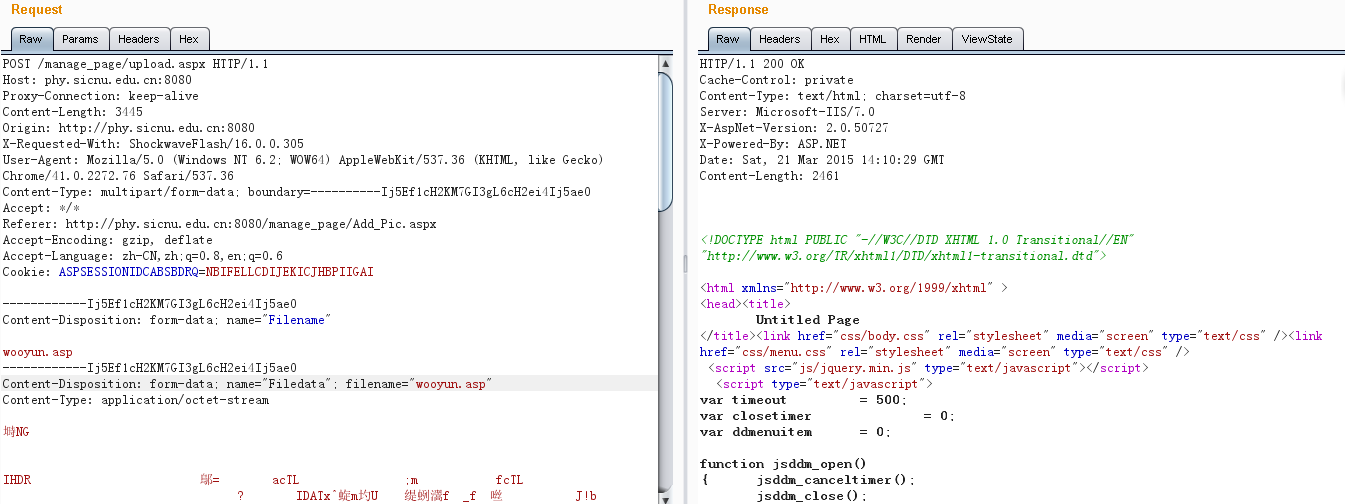Click the js/jquery.min.js script line
1345x504 pixels.
(x=927, y=368)
